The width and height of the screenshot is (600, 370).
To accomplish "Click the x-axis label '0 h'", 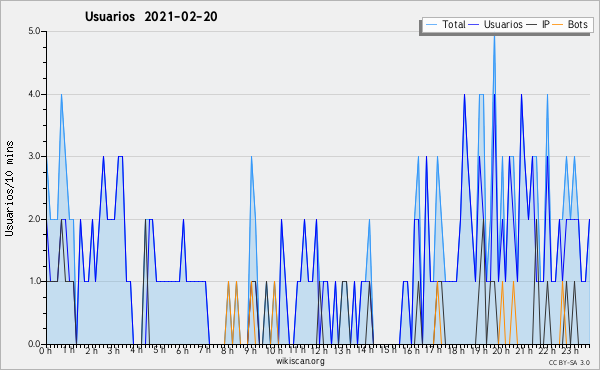I will pos(45,351).
